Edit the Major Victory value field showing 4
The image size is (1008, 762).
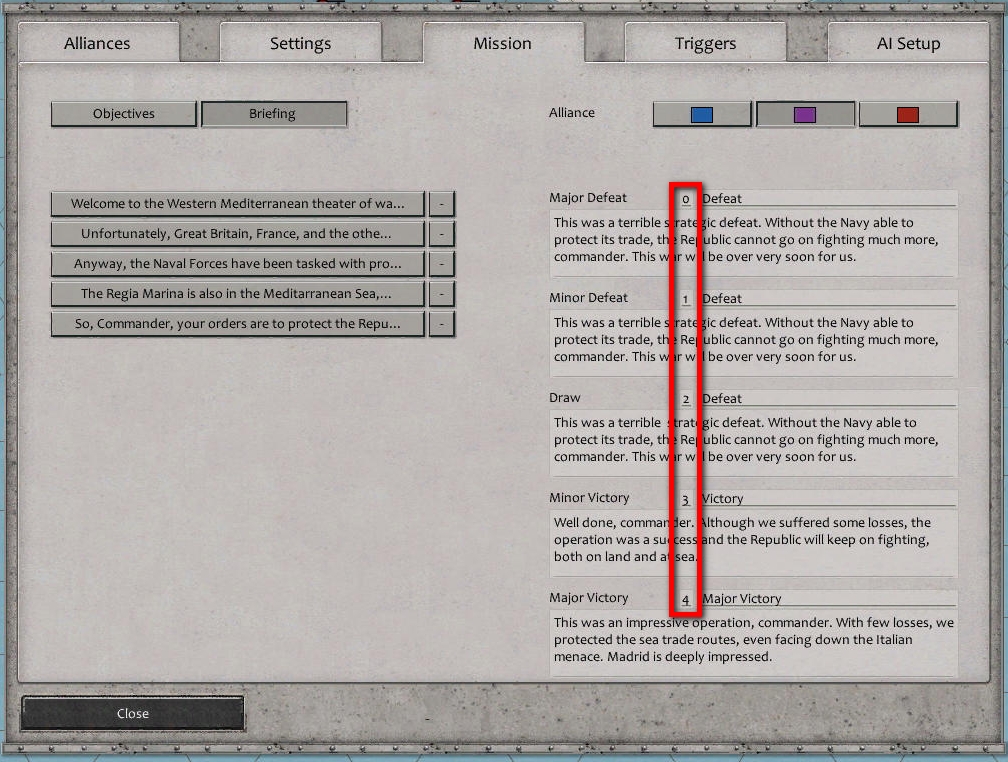(685, 598)
